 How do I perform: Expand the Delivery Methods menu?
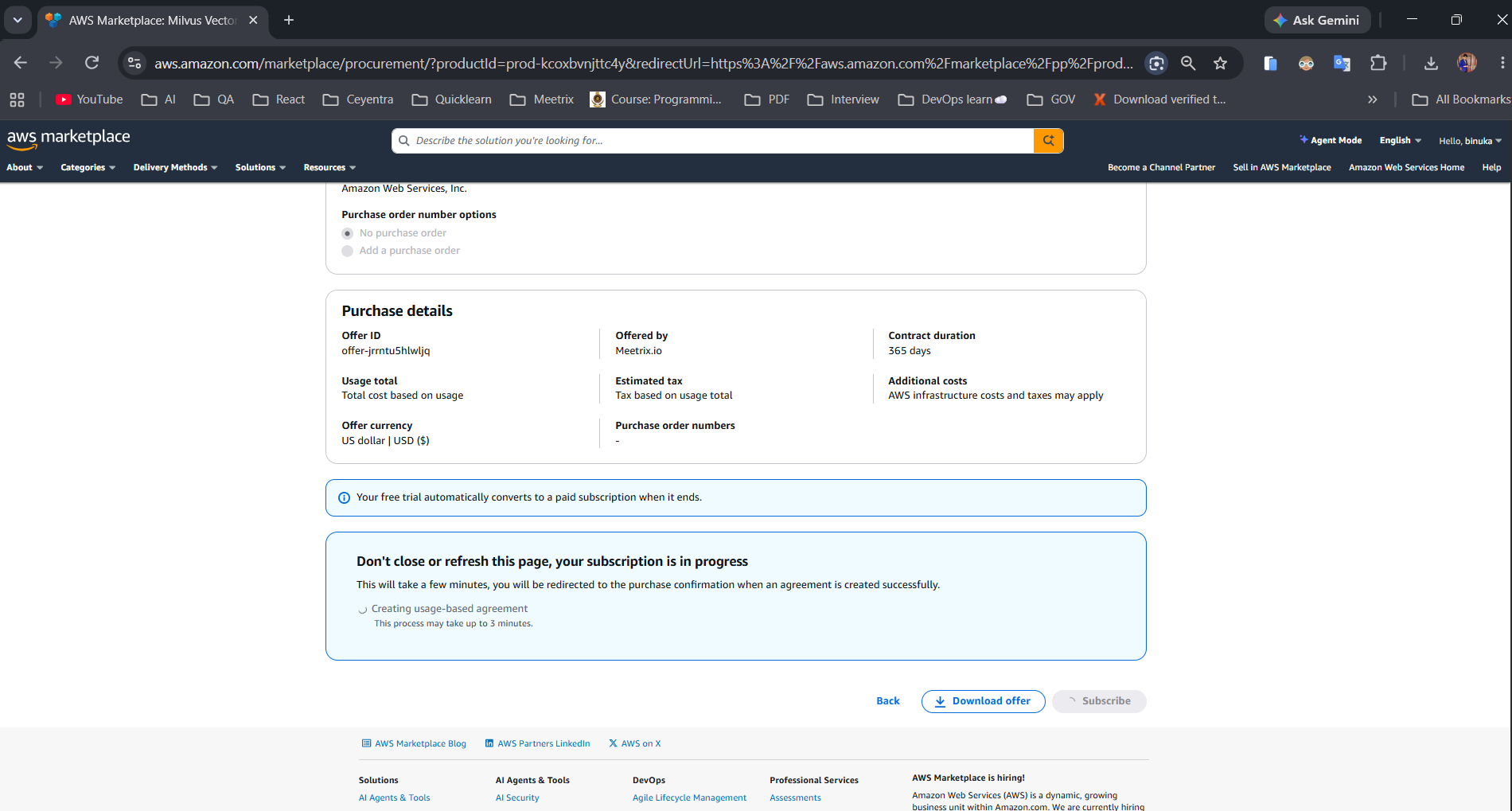point(175,167)
